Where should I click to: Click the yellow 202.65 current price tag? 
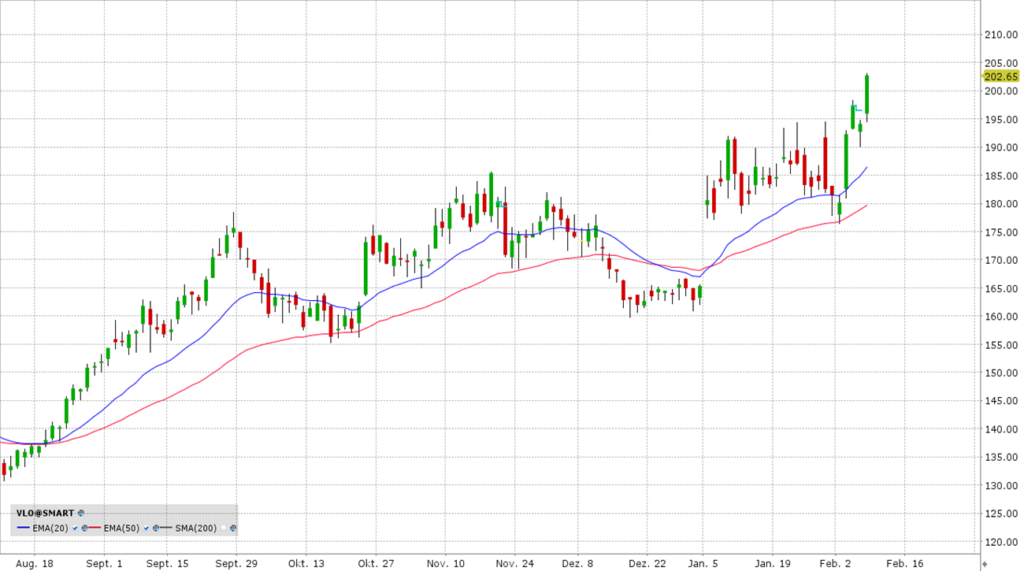(1001, 76)
